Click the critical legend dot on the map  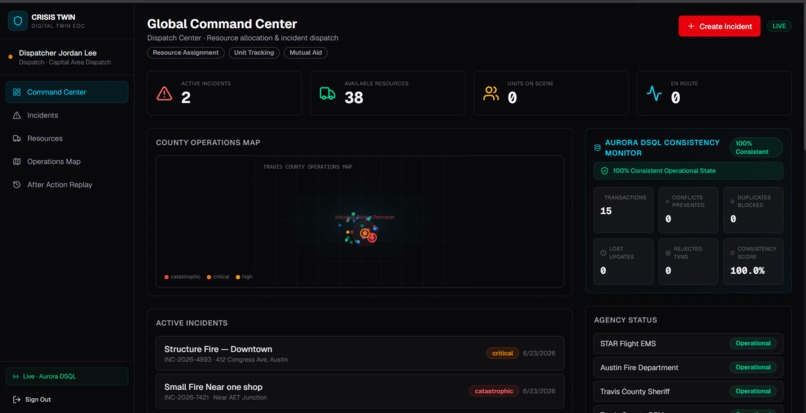pos(209,277)
